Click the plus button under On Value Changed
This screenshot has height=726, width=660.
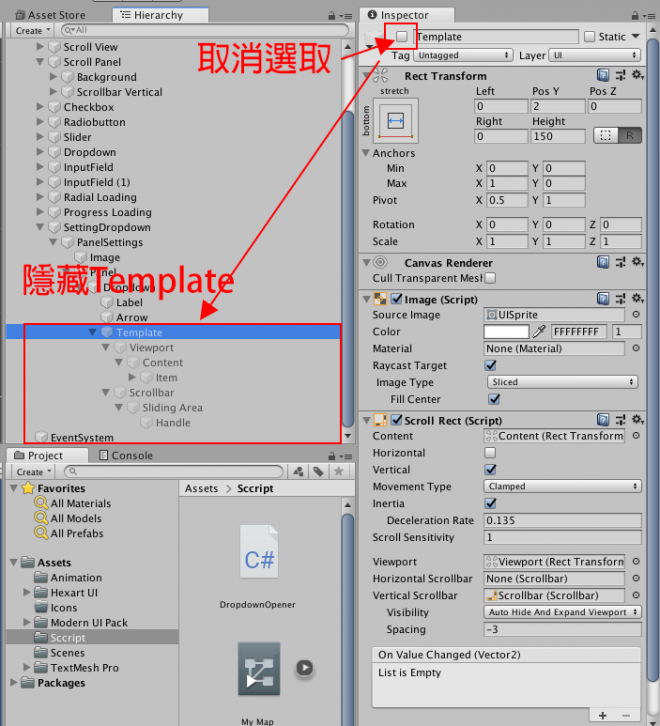(x=603, y=715)
